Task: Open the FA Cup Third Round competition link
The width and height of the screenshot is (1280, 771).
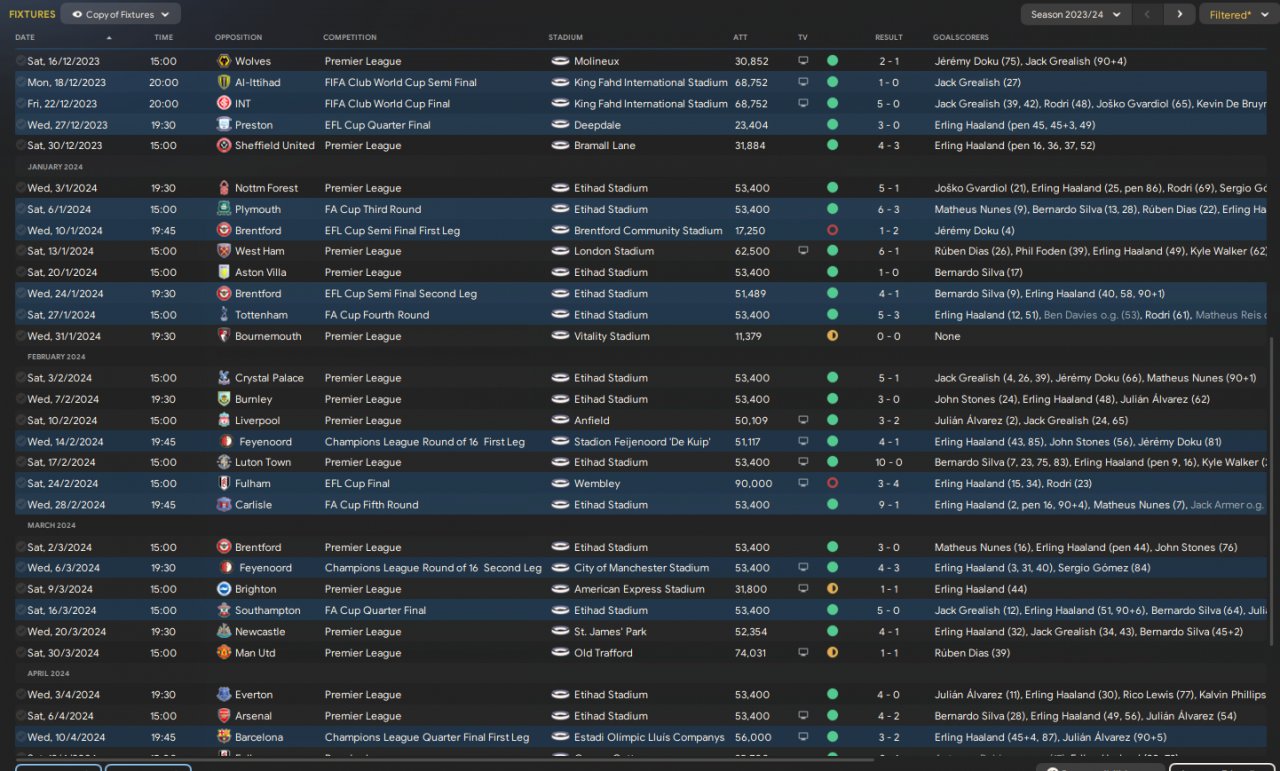Action: point(373,209)
